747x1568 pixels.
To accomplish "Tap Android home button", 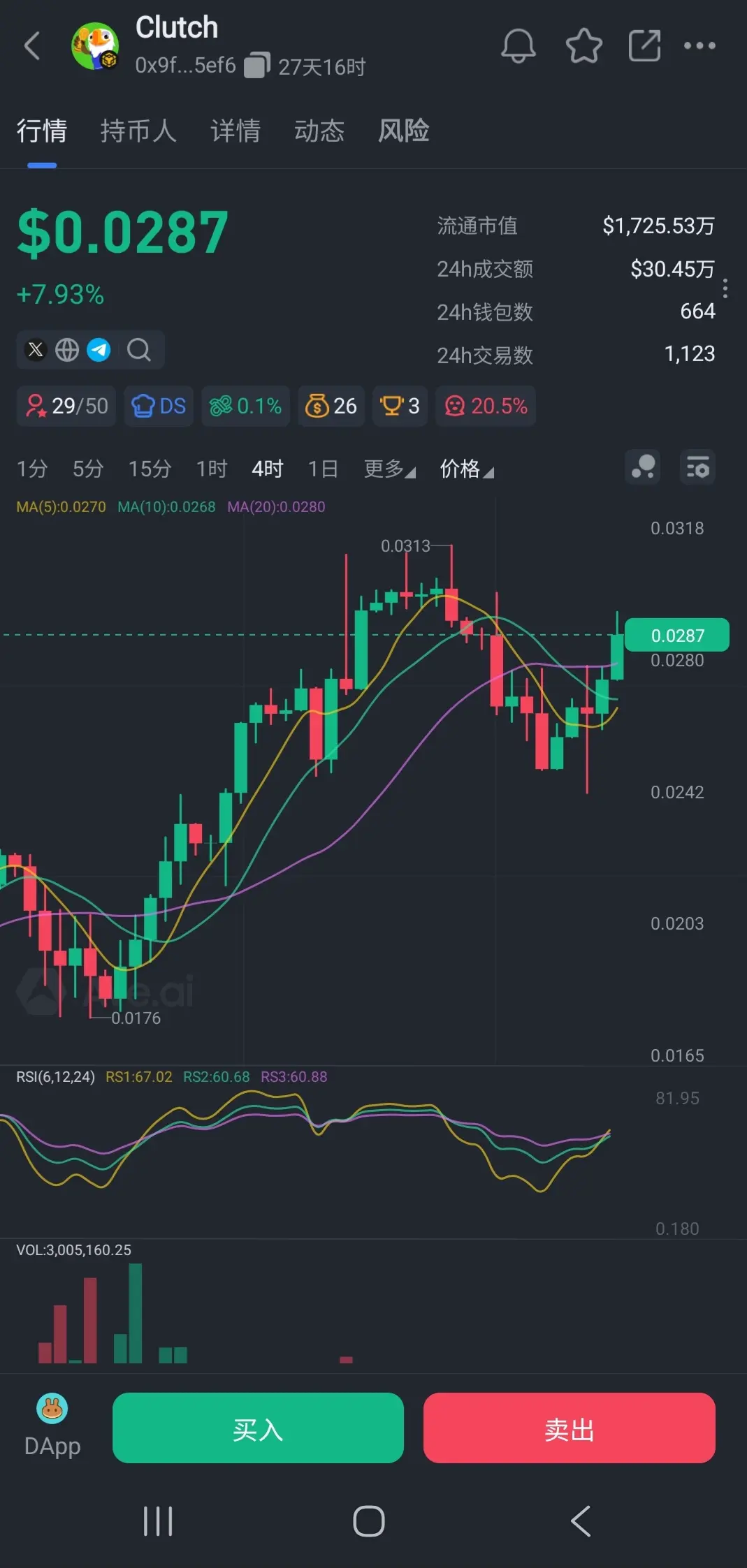I will pos(369,1521).
